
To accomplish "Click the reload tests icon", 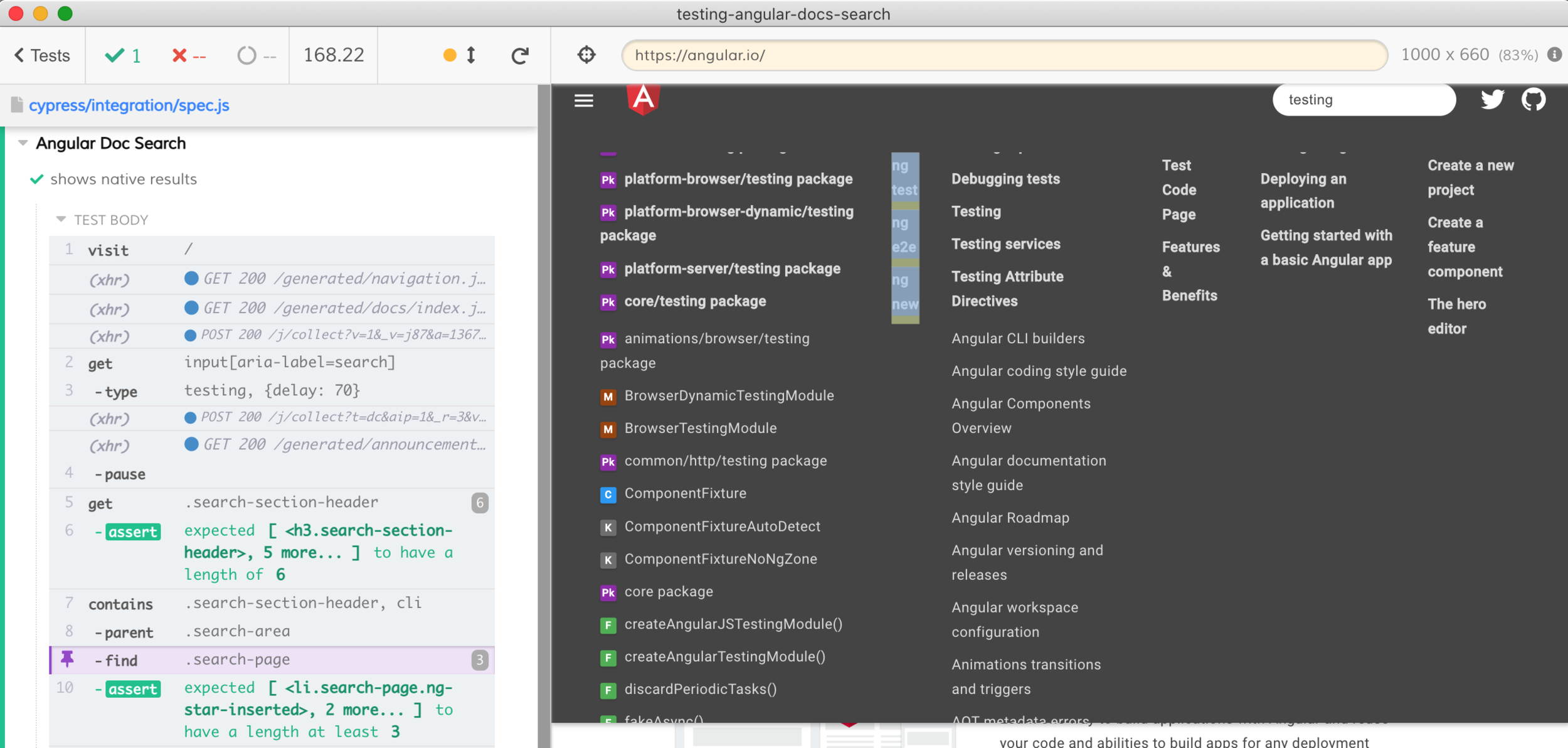I will pyautogui.click(x=519, y=56).
